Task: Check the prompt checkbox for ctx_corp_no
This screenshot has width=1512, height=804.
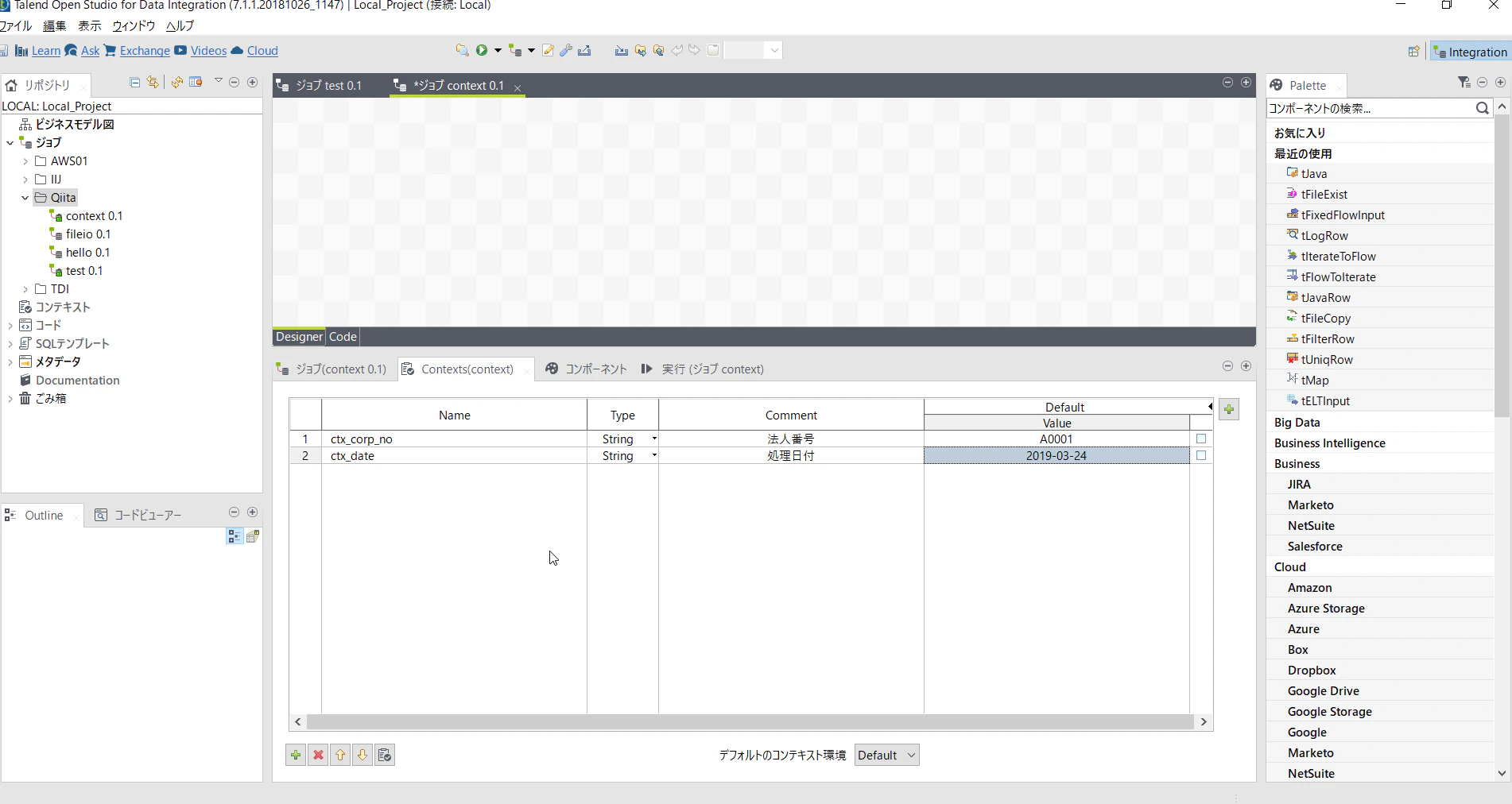Action: click(x=1201, y=439)
